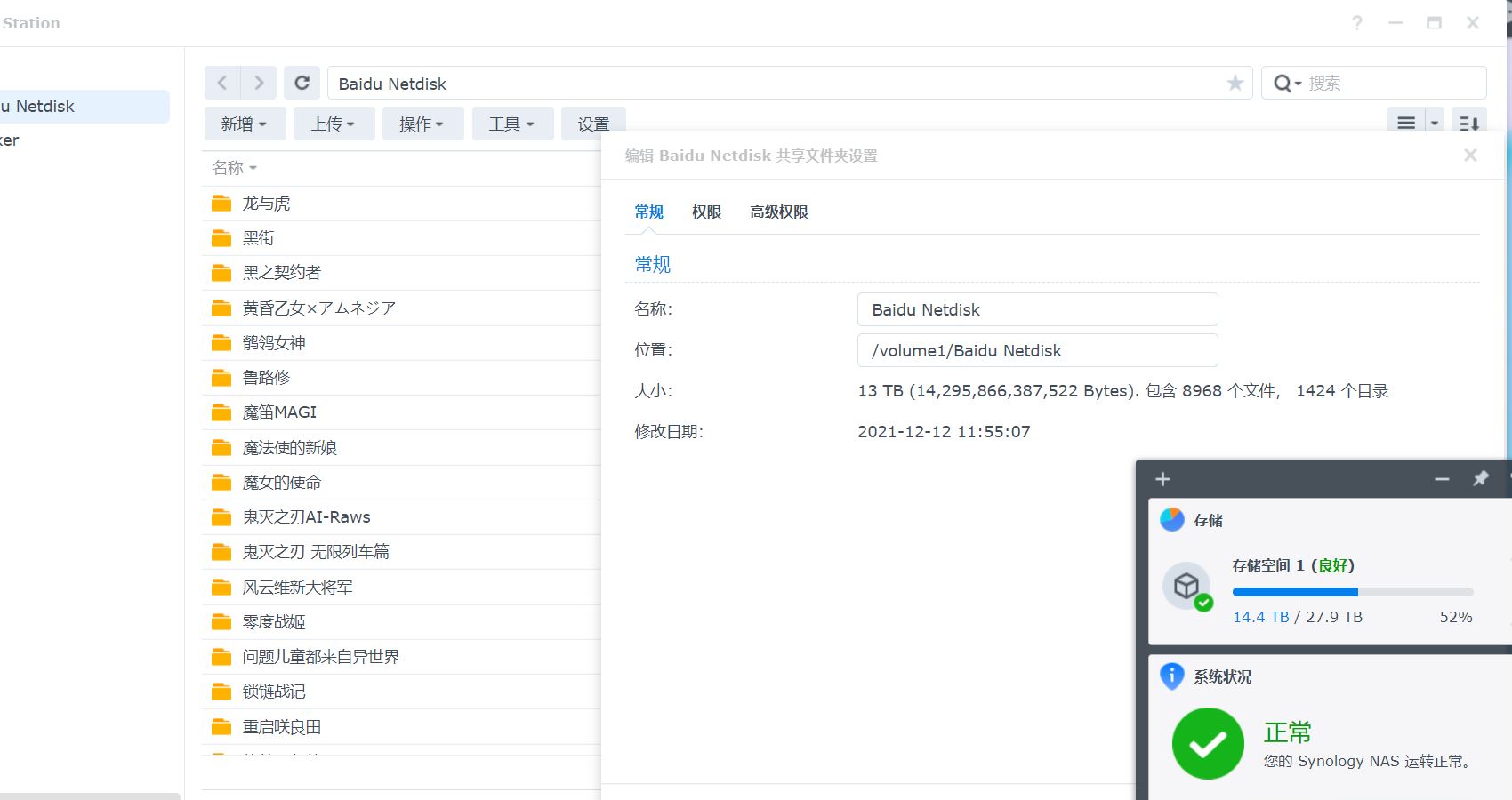Click the storage volume cube icon

tap(1186, 586)
